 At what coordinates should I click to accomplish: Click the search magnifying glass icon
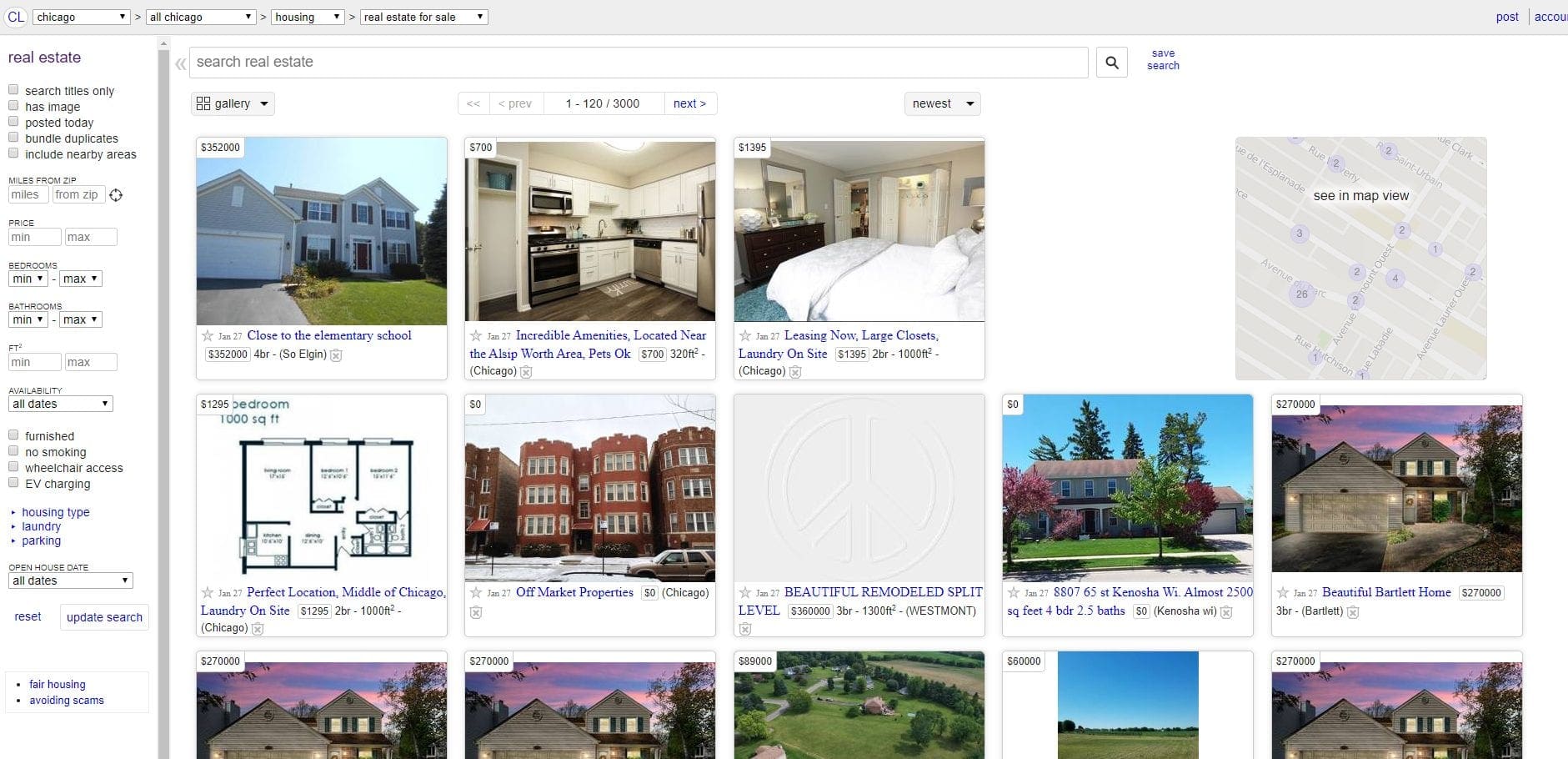tap(1111, 62)
